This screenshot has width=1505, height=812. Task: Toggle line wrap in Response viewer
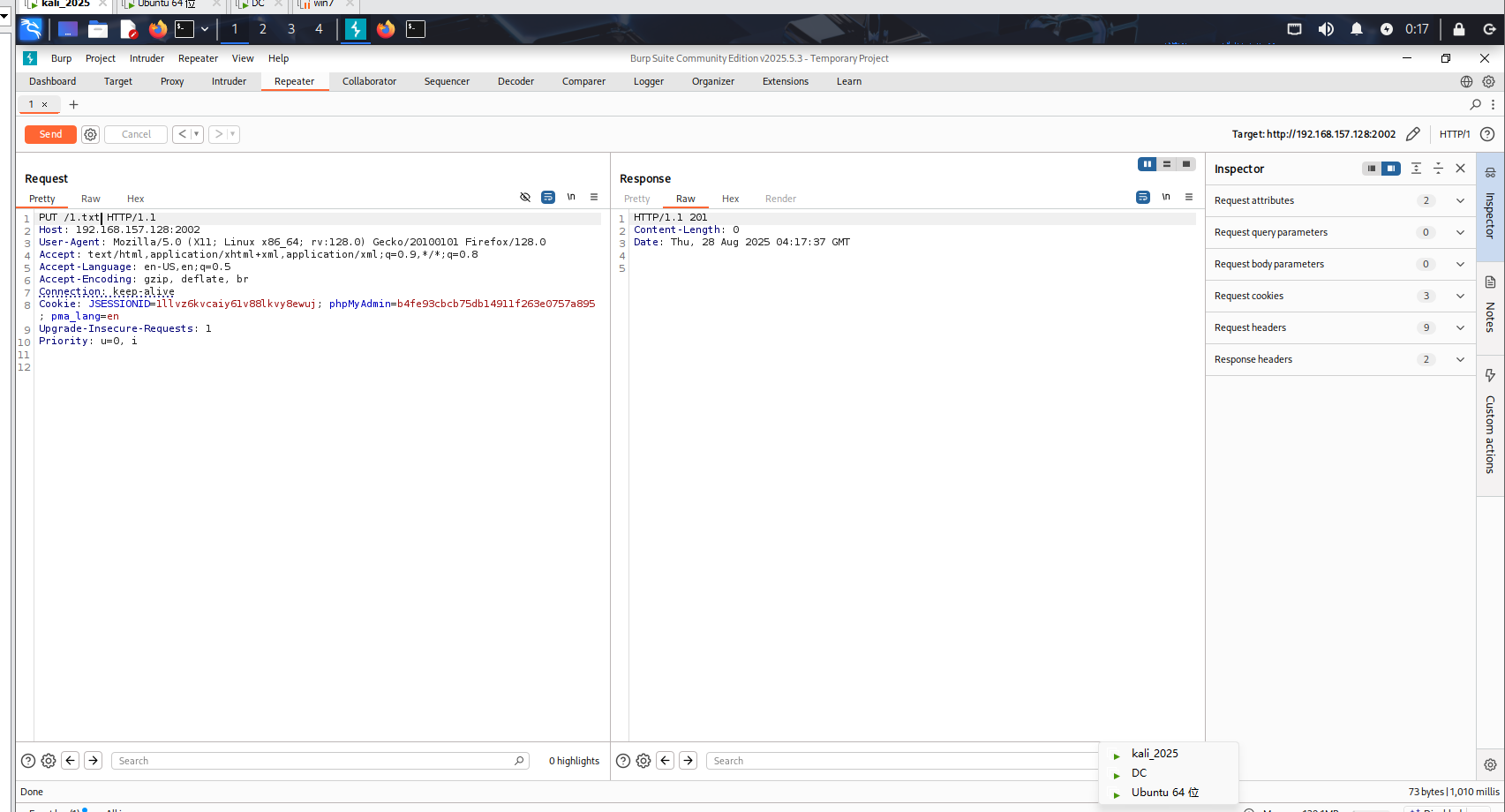(x=1143, y=197)
